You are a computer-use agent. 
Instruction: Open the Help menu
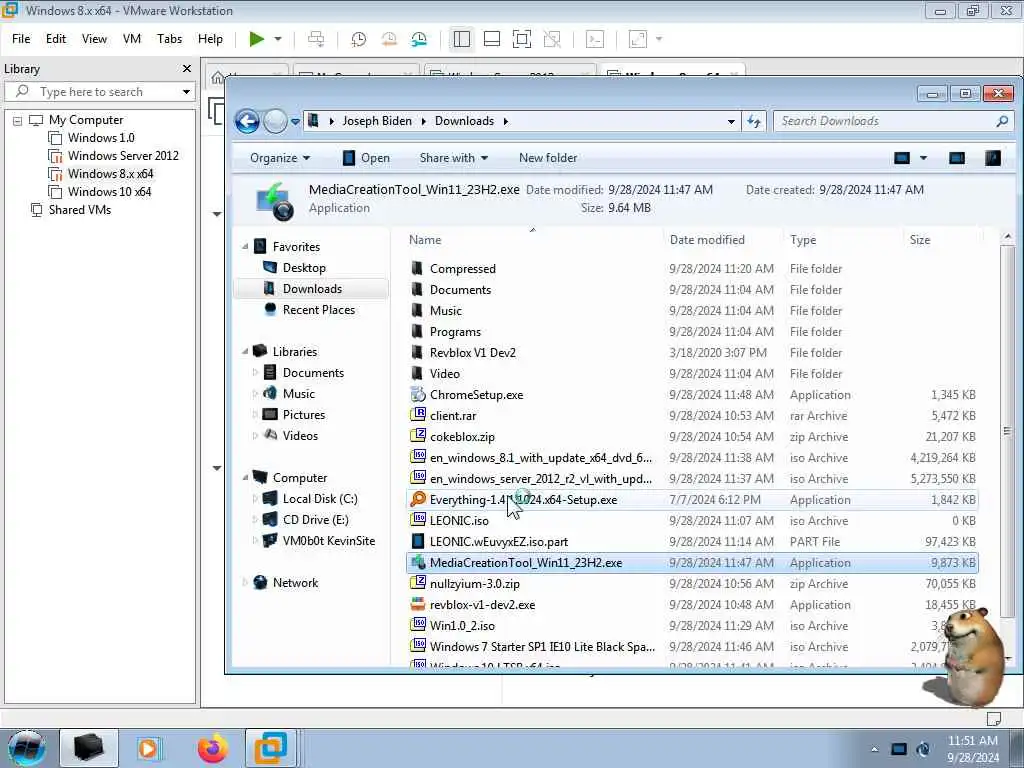210,39
